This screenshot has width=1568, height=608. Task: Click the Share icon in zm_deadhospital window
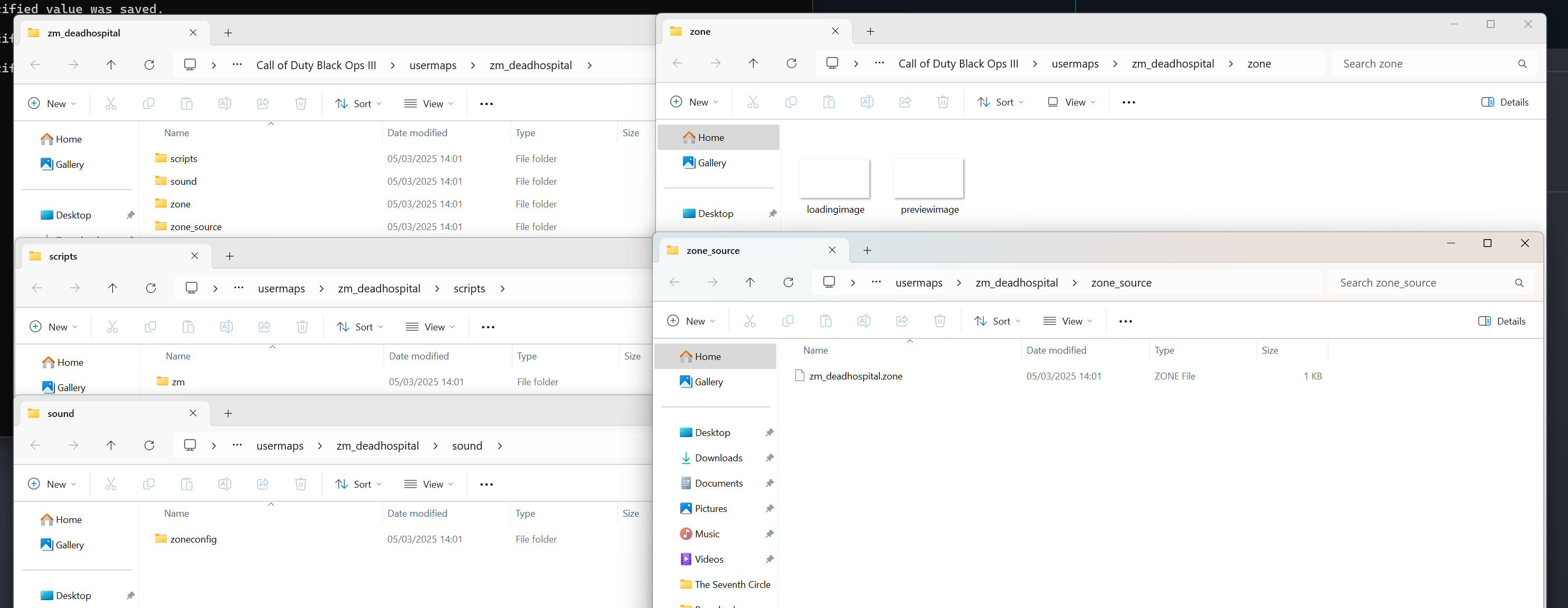(x=263, y=103)
